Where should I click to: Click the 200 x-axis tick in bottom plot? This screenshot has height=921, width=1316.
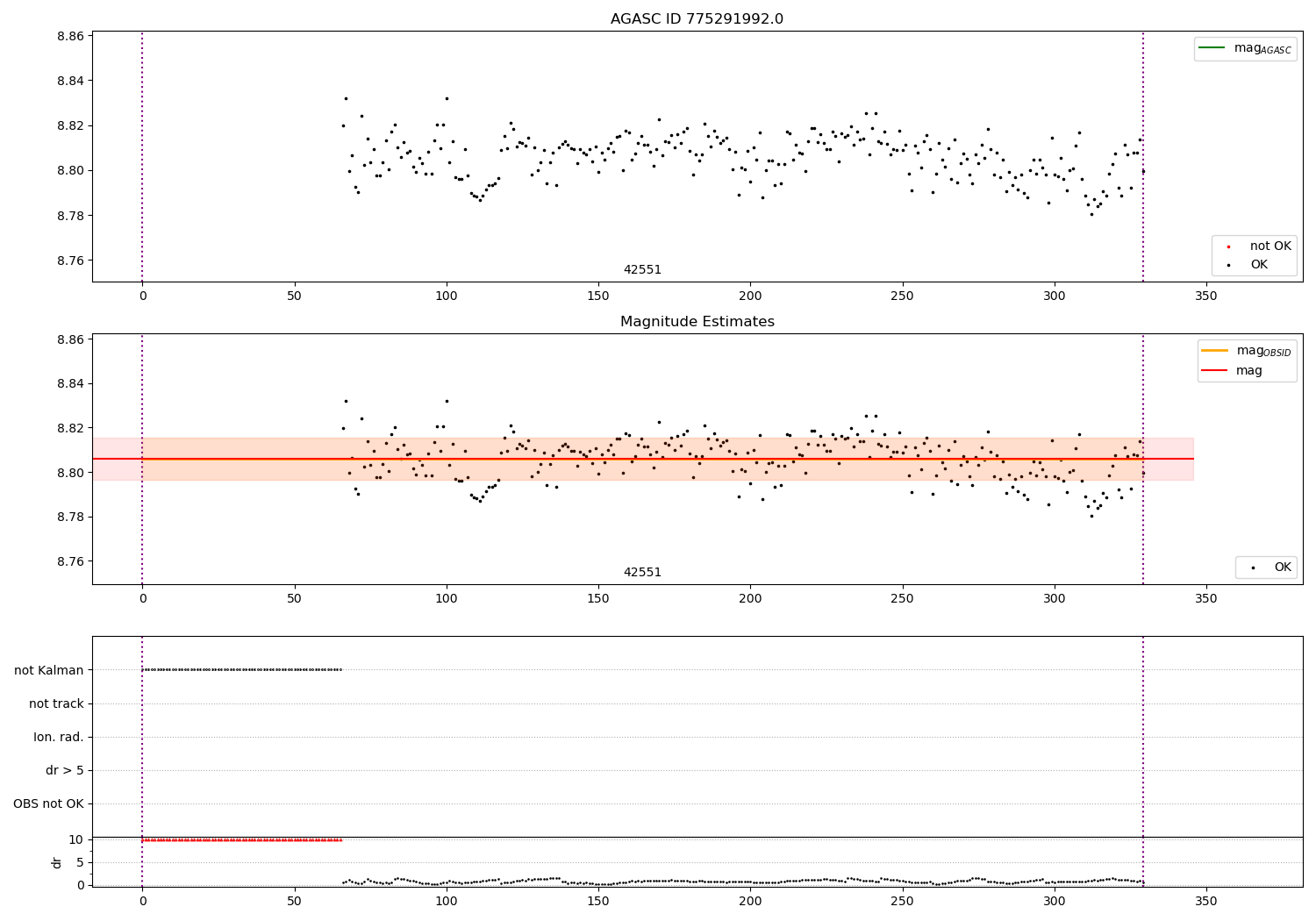pyautogui.click(x=750, y=901)
